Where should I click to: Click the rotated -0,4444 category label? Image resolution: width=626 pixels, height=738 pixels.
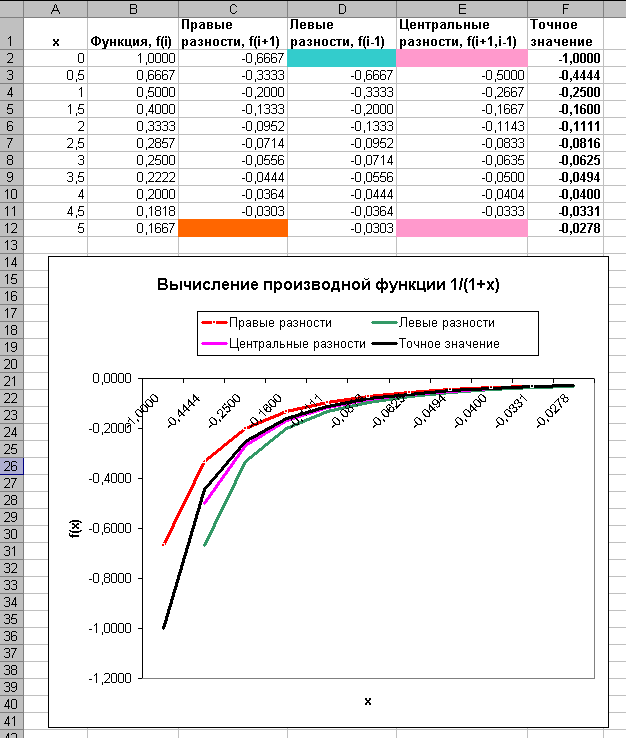183,411
